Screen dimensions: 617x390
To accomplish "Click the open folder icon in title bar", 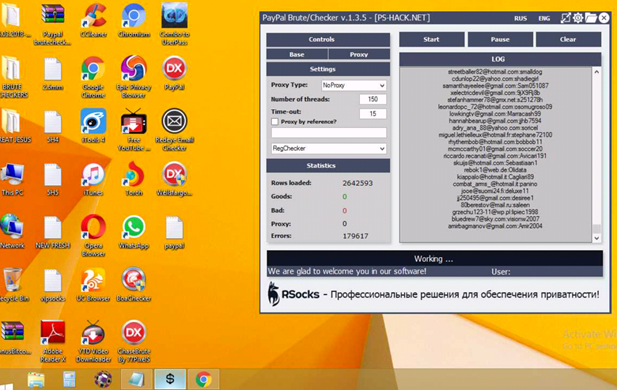I will [x=591, y=18].
